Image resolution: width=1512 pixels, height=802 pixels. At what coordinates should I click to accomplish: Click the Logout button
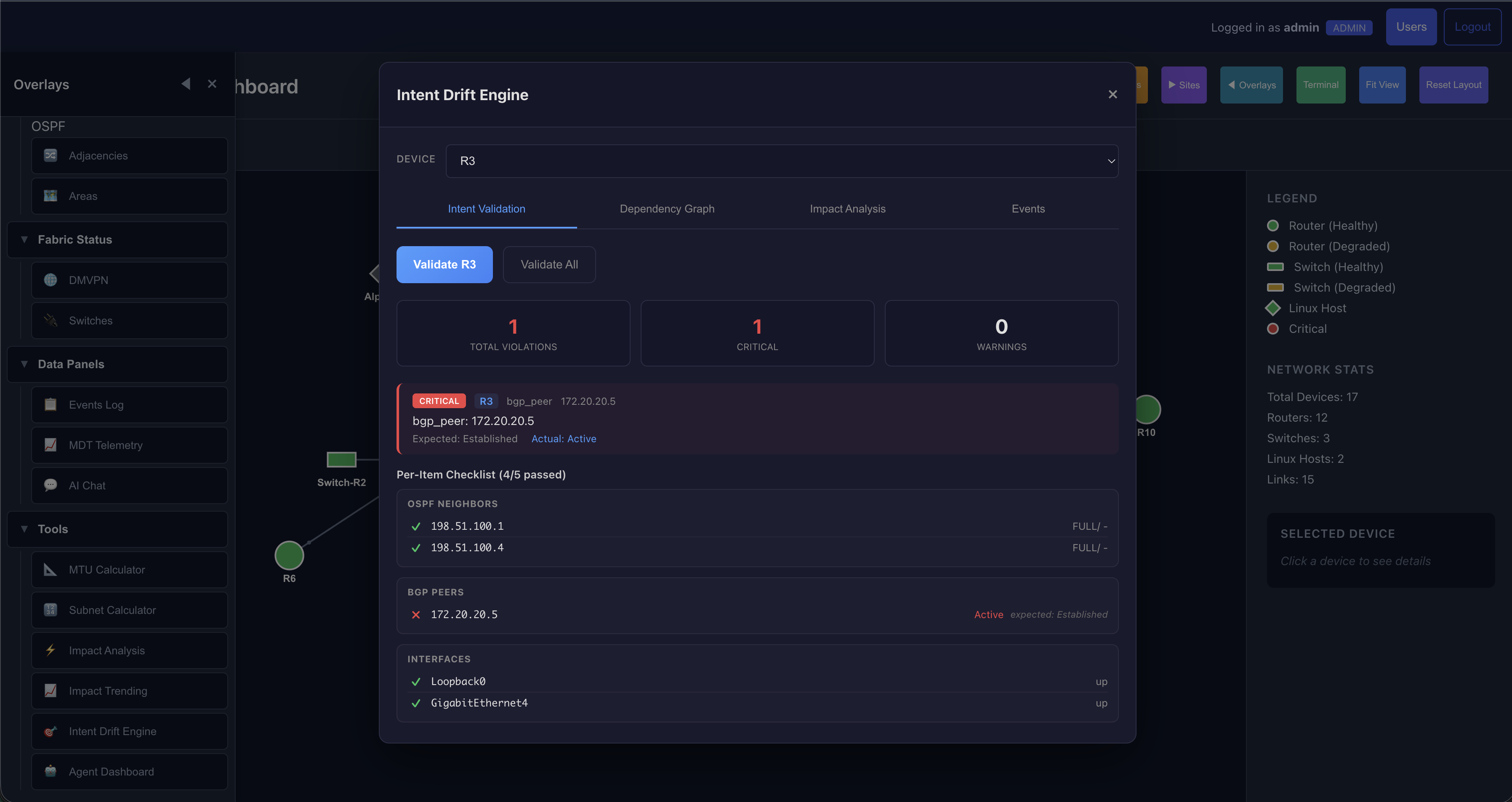(1472, 27)
